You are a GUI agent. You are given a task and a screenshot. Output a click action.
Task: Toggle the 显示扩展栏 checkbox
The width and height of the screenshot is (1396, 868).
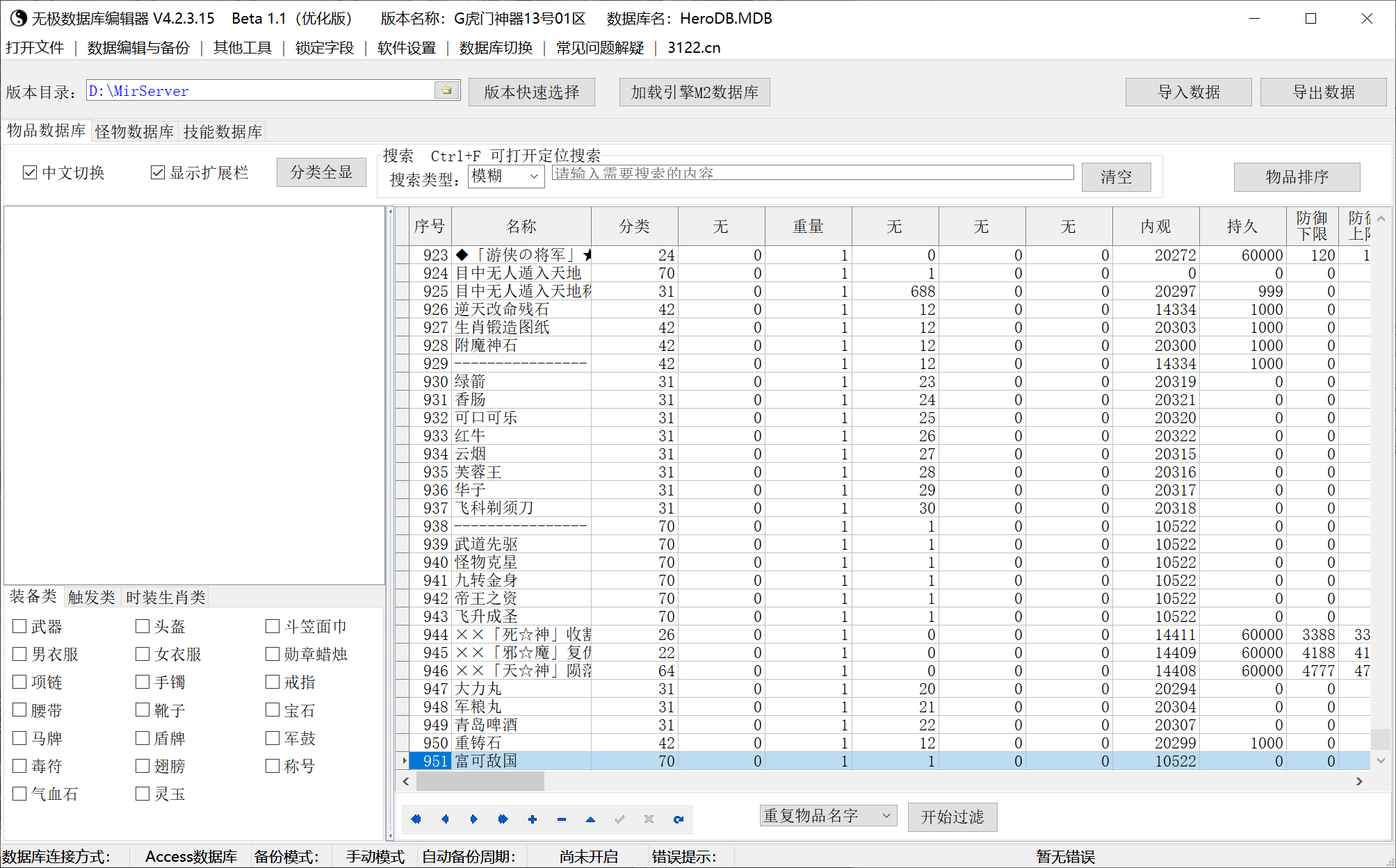coord(158,172)
